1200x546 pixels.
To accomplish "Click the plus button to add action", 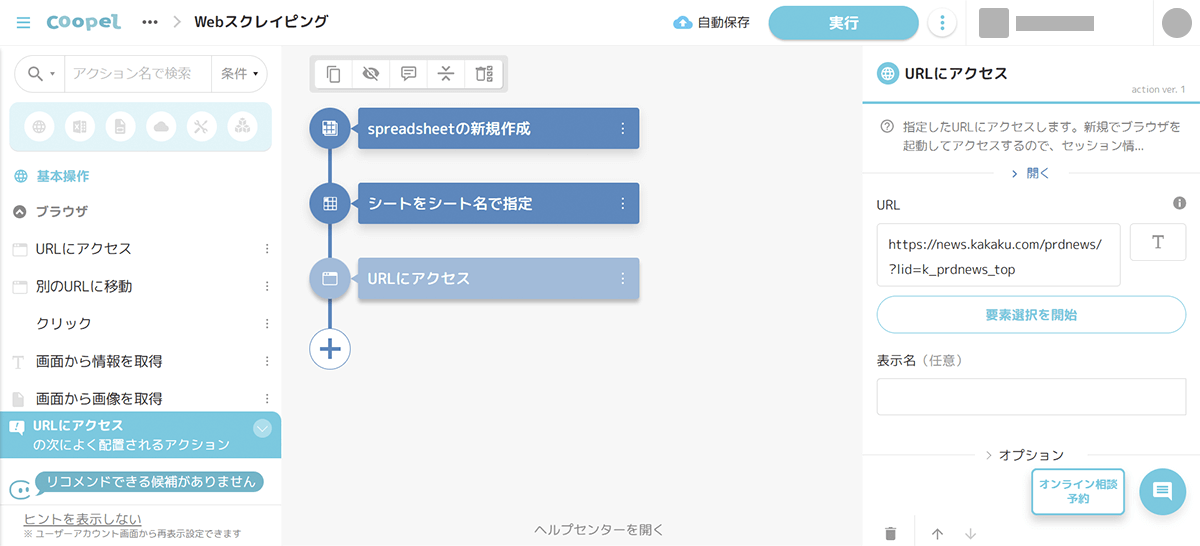I will point(330,349).
